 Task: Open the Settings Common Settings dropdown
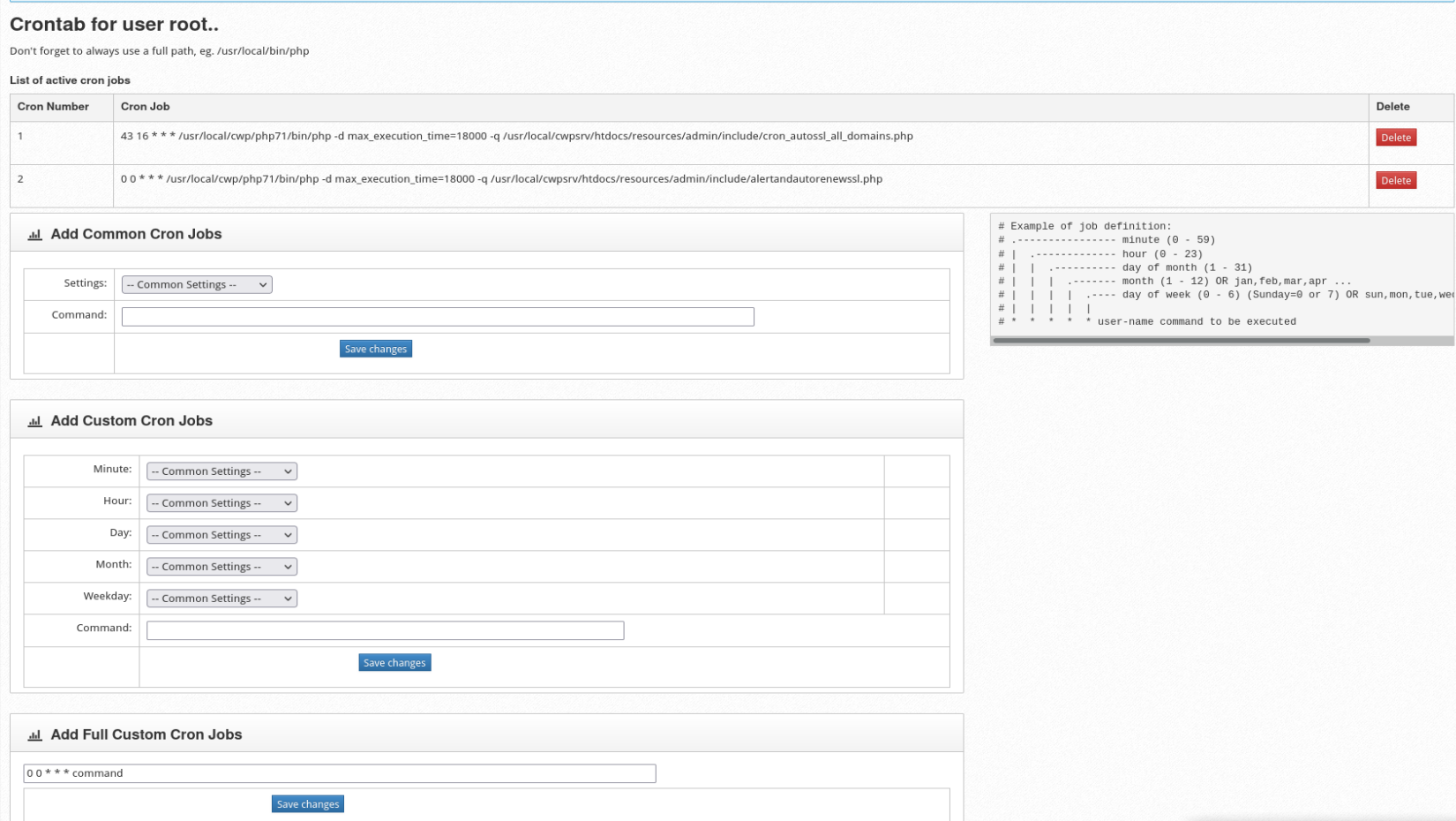click(x=196, y=284)
